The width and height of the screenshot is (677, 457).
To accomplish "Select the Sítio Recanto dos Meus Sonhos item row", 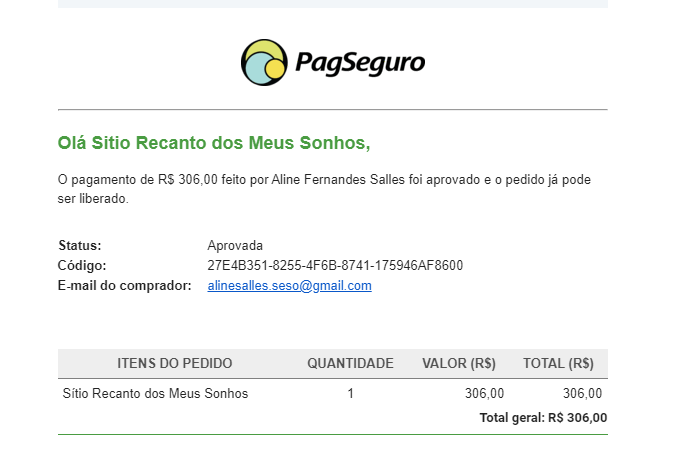I will click(155, 394).
